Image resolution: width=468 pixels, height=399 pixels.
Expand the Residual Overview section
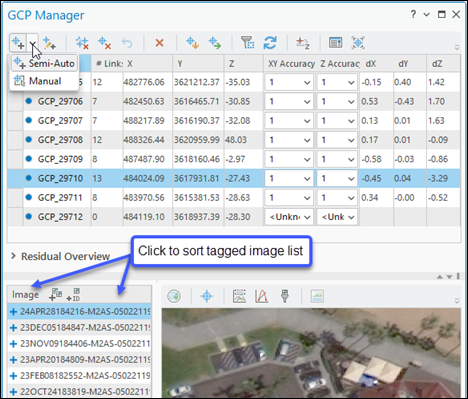13,256
